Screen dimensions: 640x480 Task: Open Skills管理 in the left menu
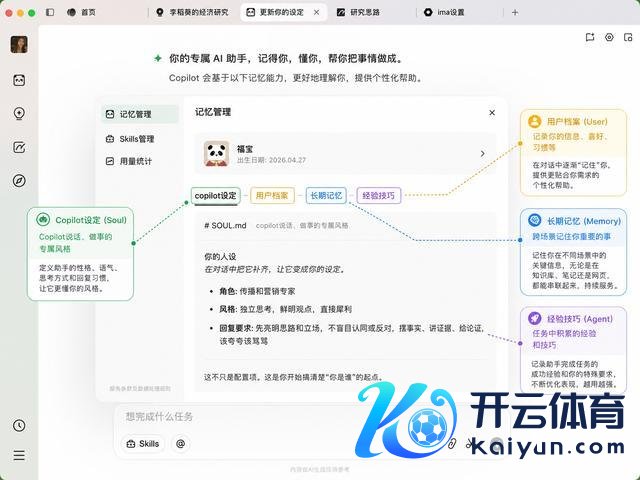coord(130,139)
